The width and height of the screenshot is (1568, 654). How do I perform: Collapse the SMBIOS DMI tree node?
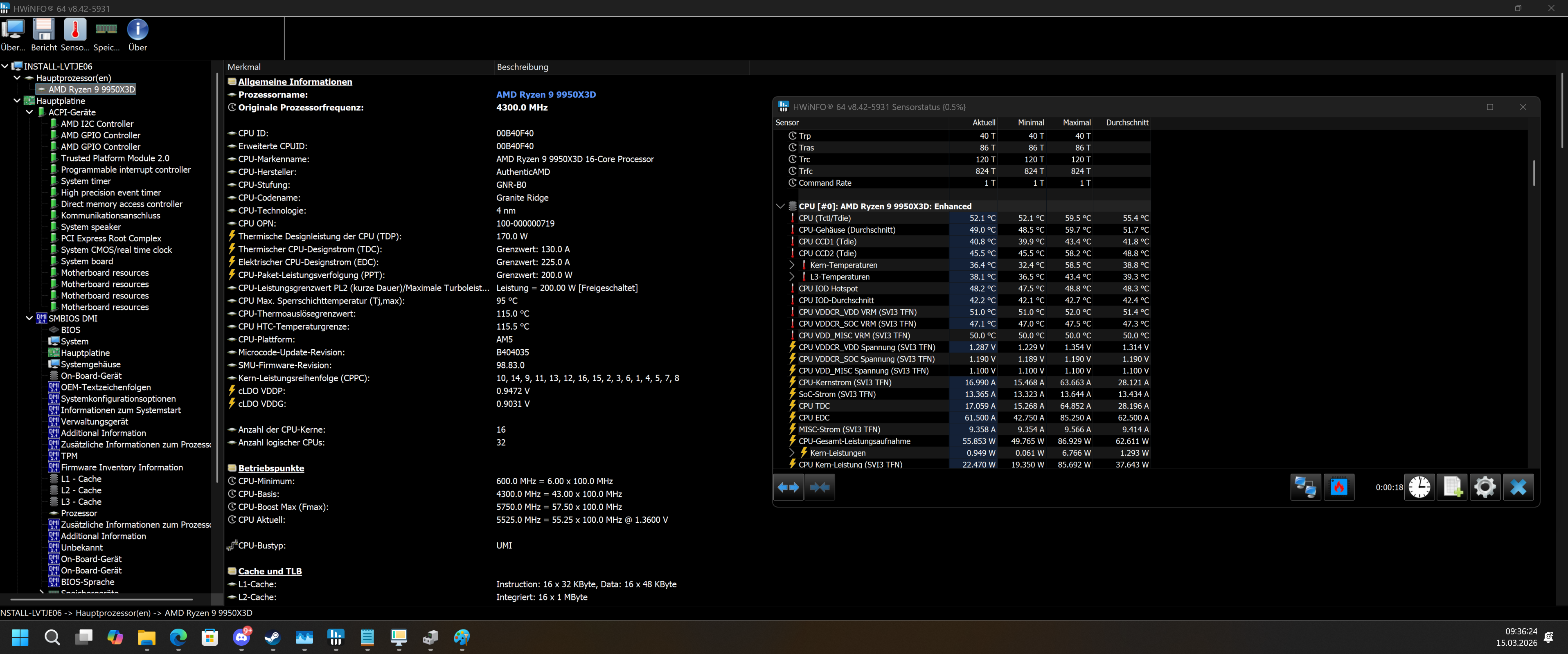click(29, 318)
